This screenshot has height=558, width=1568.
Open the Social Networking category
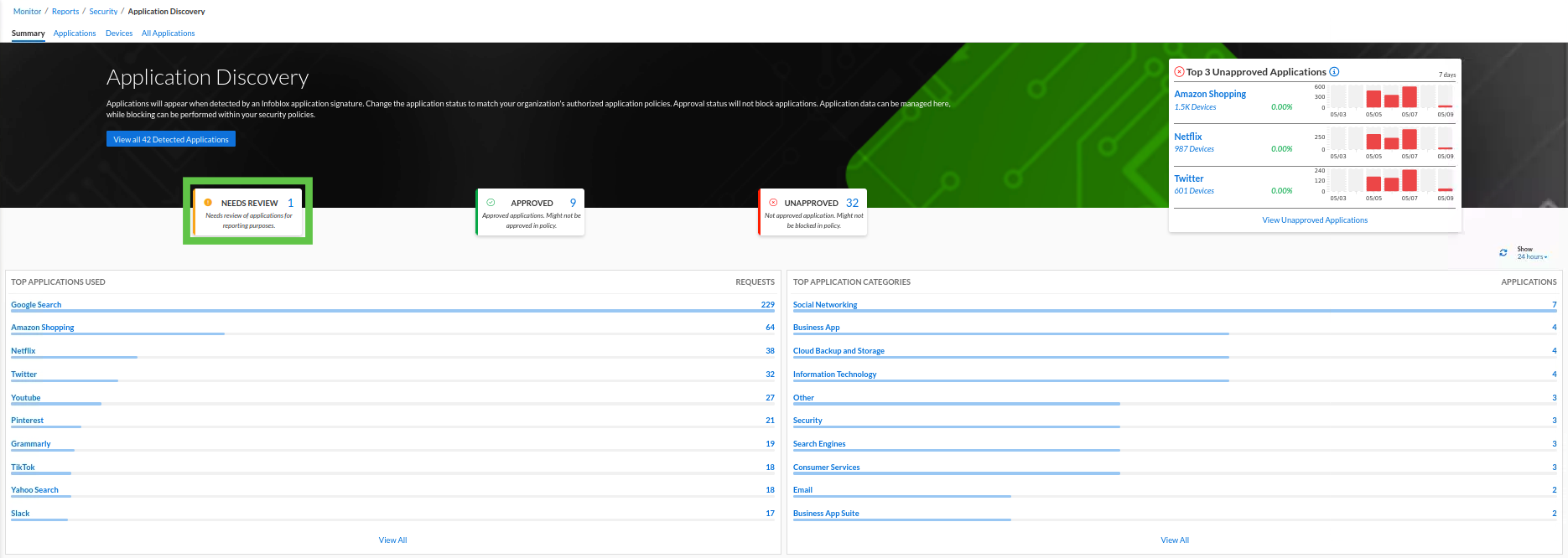[x=825, y=305]
